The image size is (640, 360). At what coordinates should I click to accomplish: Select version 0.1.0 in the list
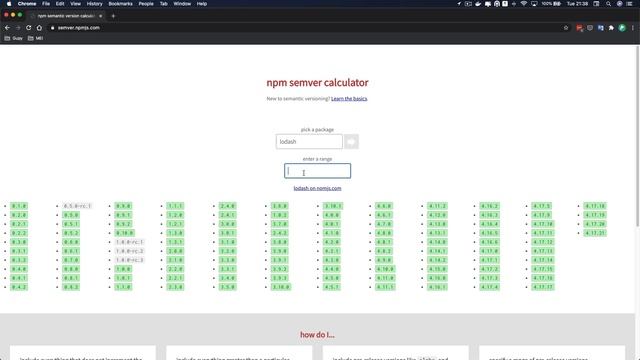pyautogui.click(x=19, y=206)
